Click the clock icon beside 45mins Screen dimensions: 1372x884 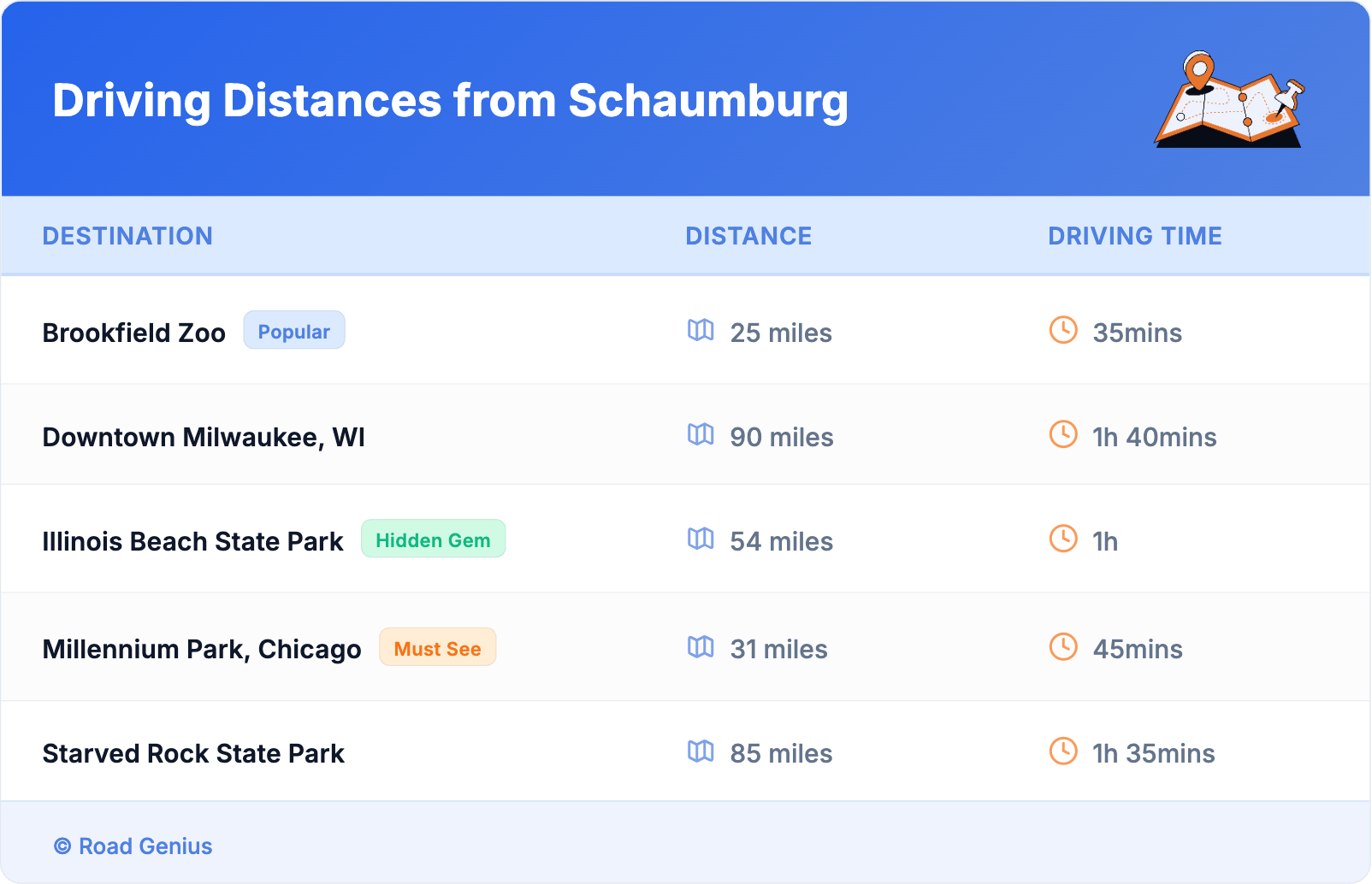click(1063, 646)
